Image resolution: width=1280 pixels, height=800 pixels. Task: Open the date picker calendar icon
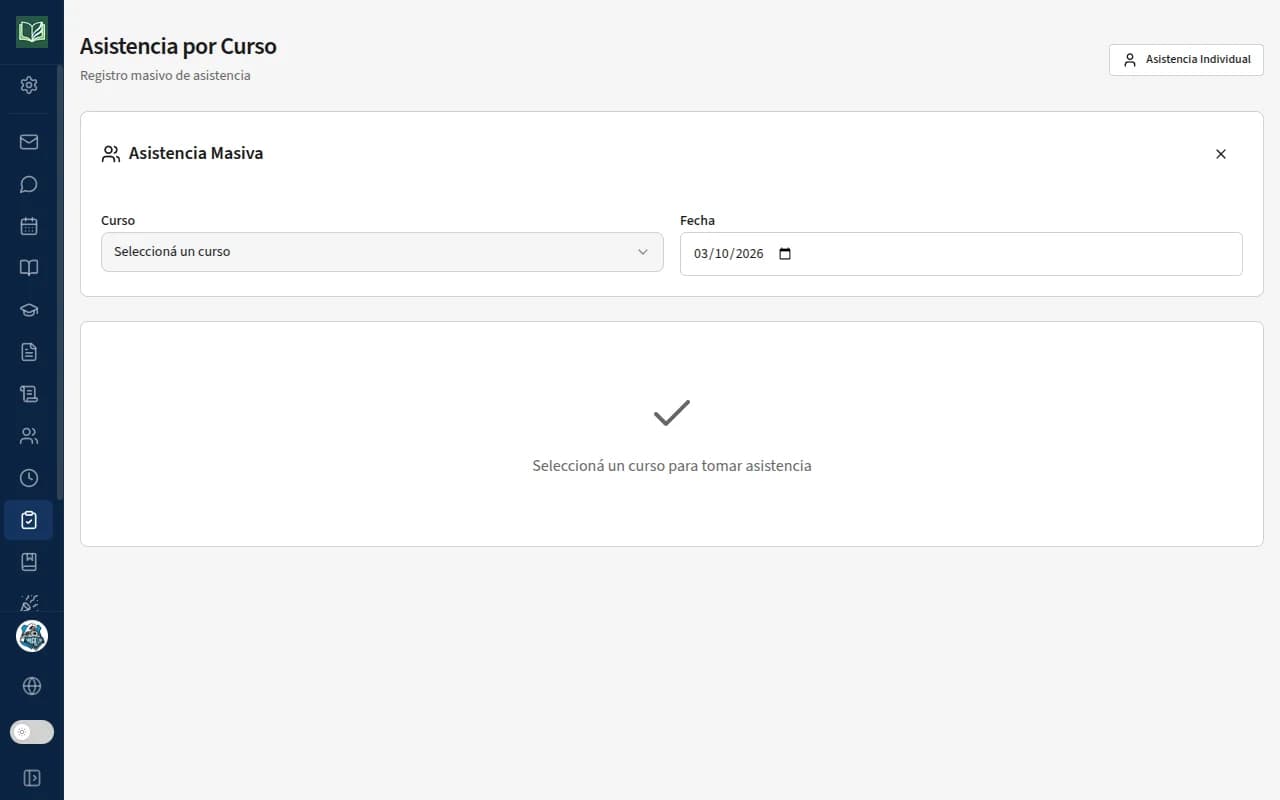(x=785, y=254)
